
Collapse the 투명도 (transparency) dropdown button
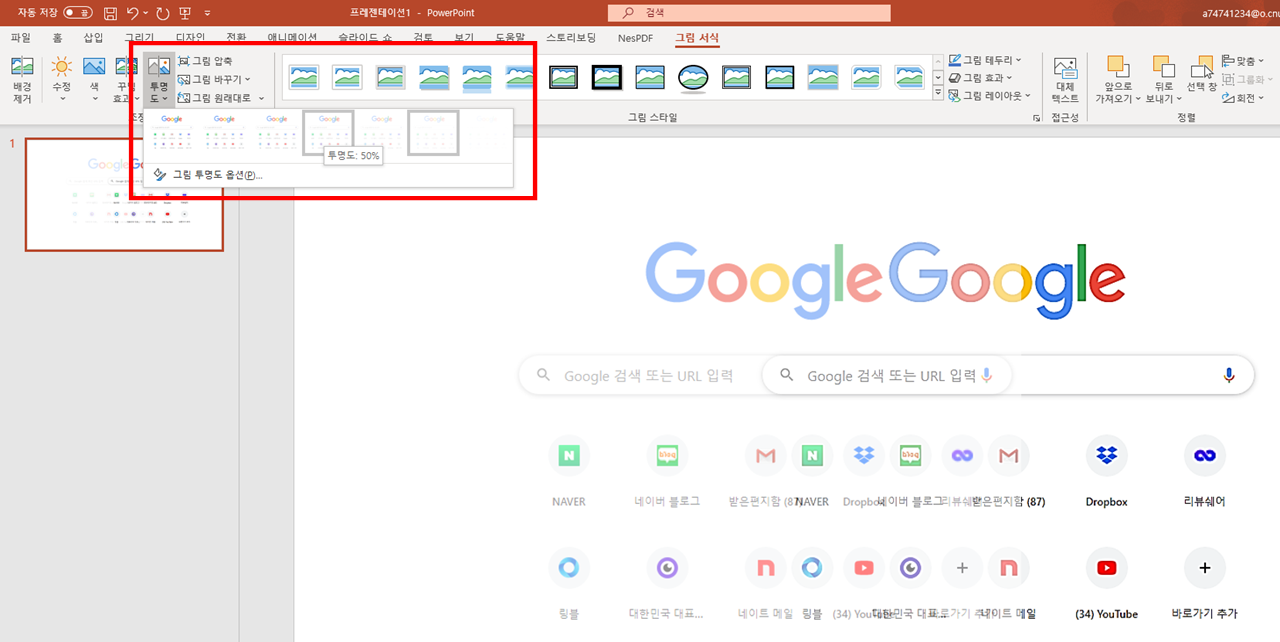point(159,80)
